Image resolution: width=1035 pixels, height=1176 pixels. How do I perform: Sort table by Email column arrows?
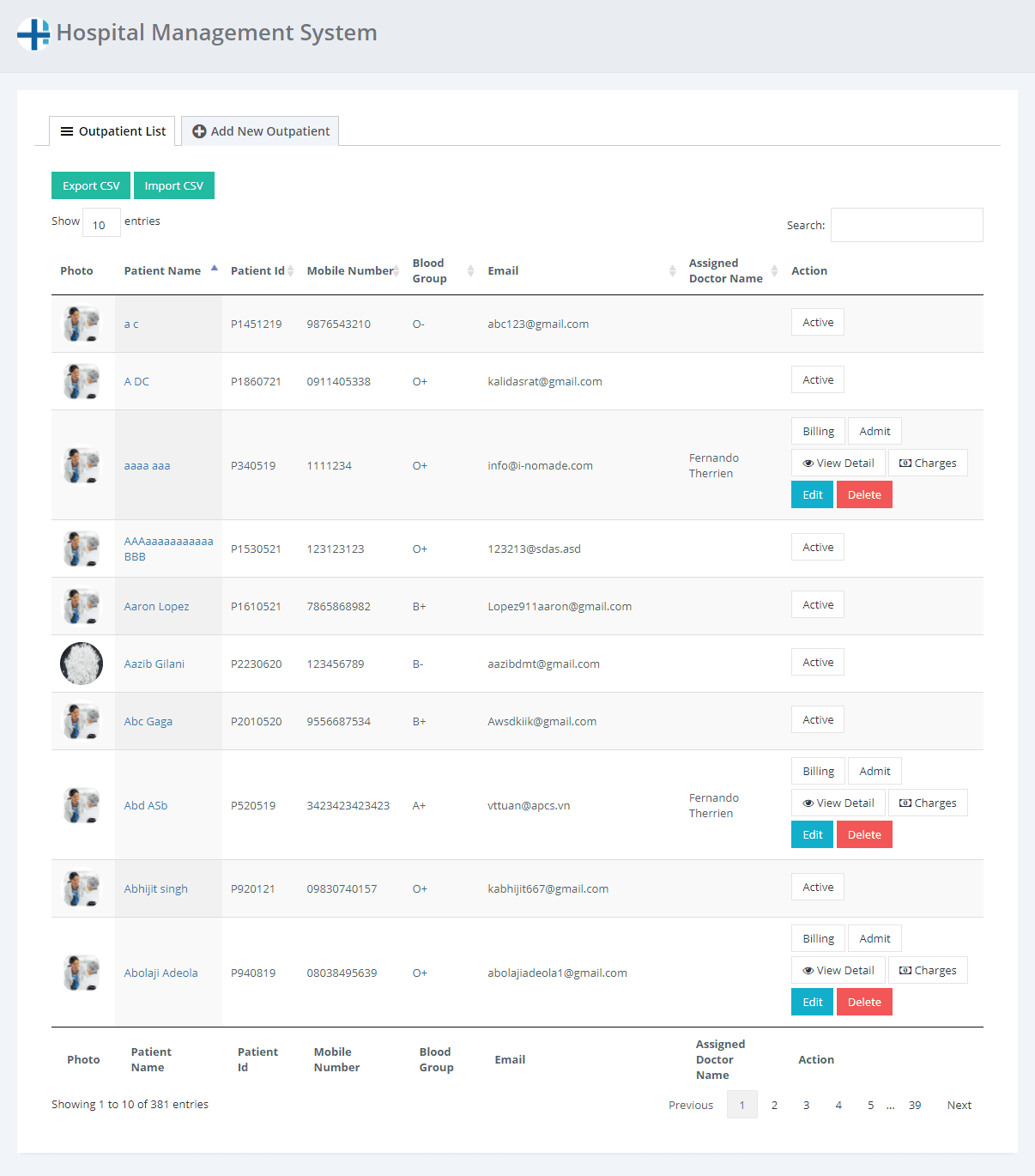point(672,271)
